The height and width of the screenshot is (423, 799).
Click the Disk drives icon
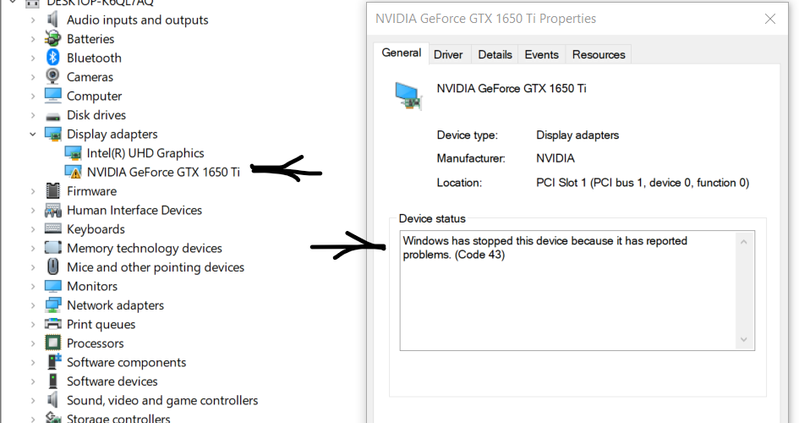tap(52, 116)
